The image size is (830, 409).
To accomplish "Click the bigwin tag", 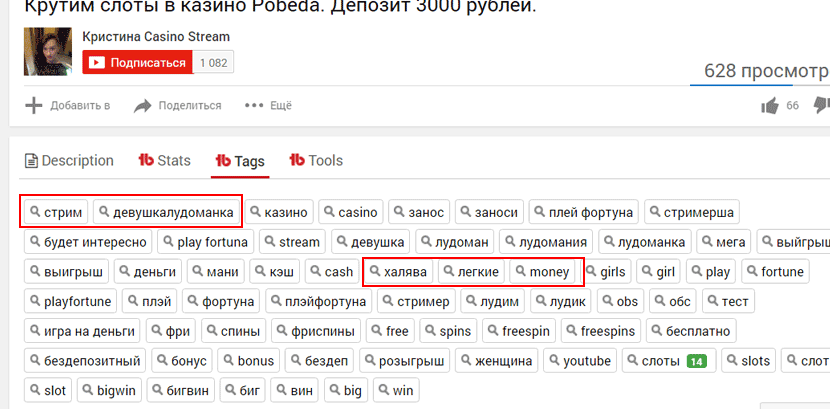I will [x=109, y=390].
